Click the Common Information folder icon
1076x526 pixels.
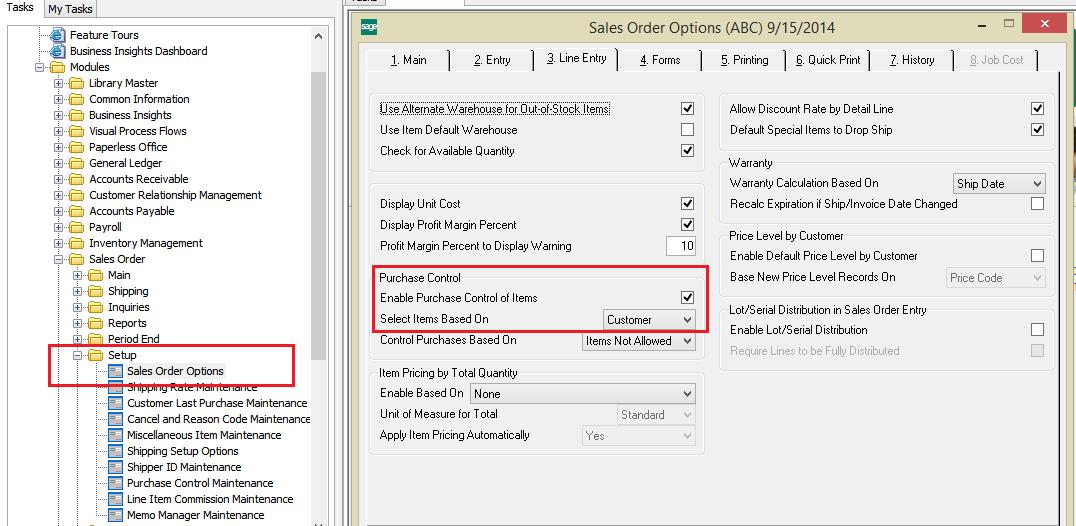coord(76,99)
